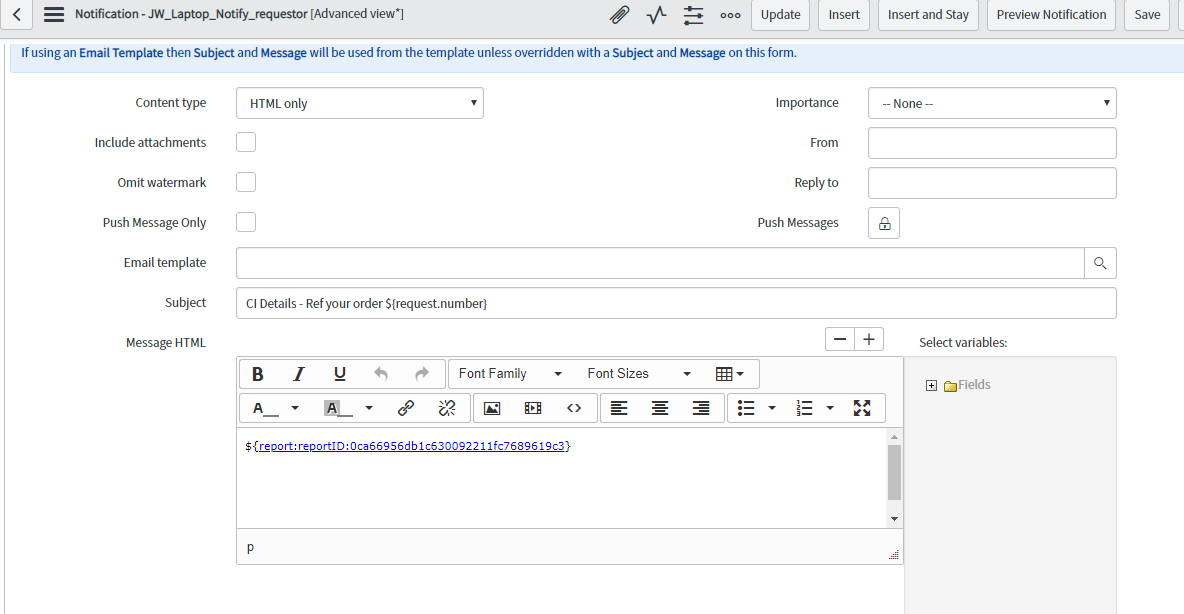
Task: Click the editor resize grip handle
Action: pos(894,555)
